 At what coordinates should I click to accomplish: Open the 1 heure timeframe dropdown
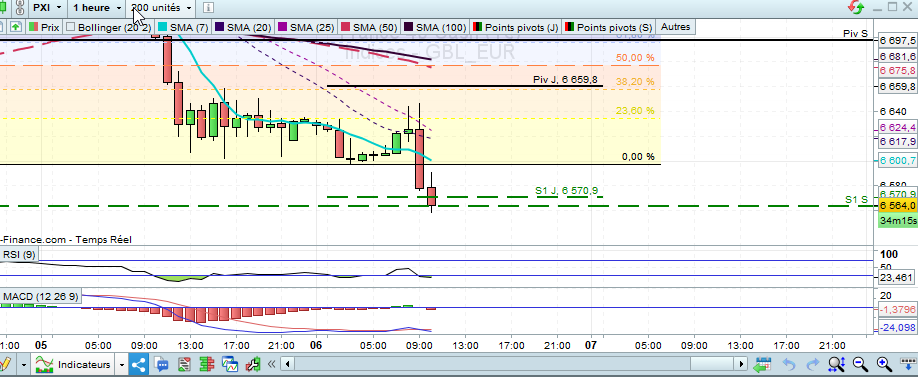98,8
